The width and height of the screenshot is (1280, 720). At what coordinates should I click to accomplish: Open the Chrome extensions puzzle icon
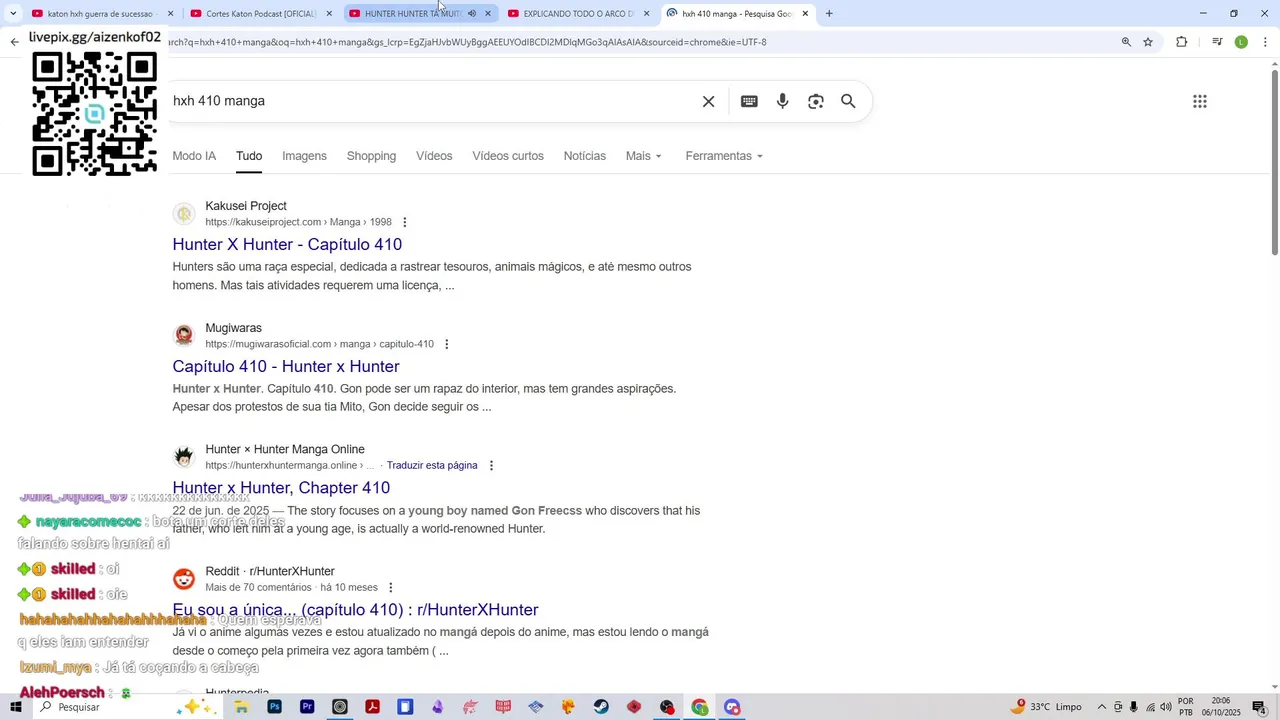[x=1182, y=42]
